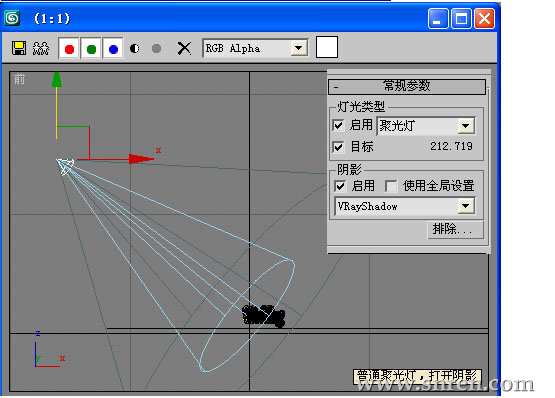Uncheck the light type 启用 checkbox
This screenshot has width=555, height=398.
(x=338, y=125)
